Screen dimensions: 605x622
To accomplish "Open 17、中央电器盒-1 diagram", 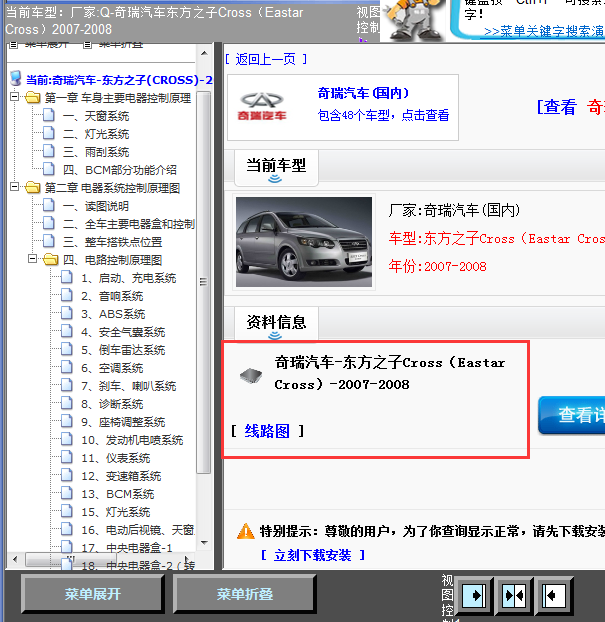I will 127,548.
